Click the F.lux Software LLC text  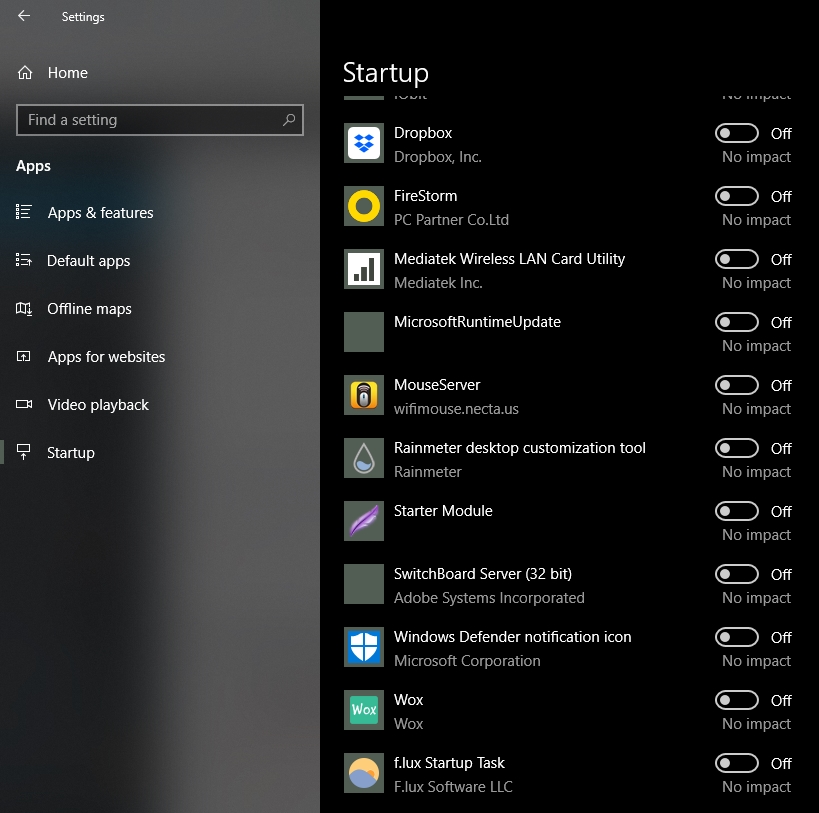[453, 787]
